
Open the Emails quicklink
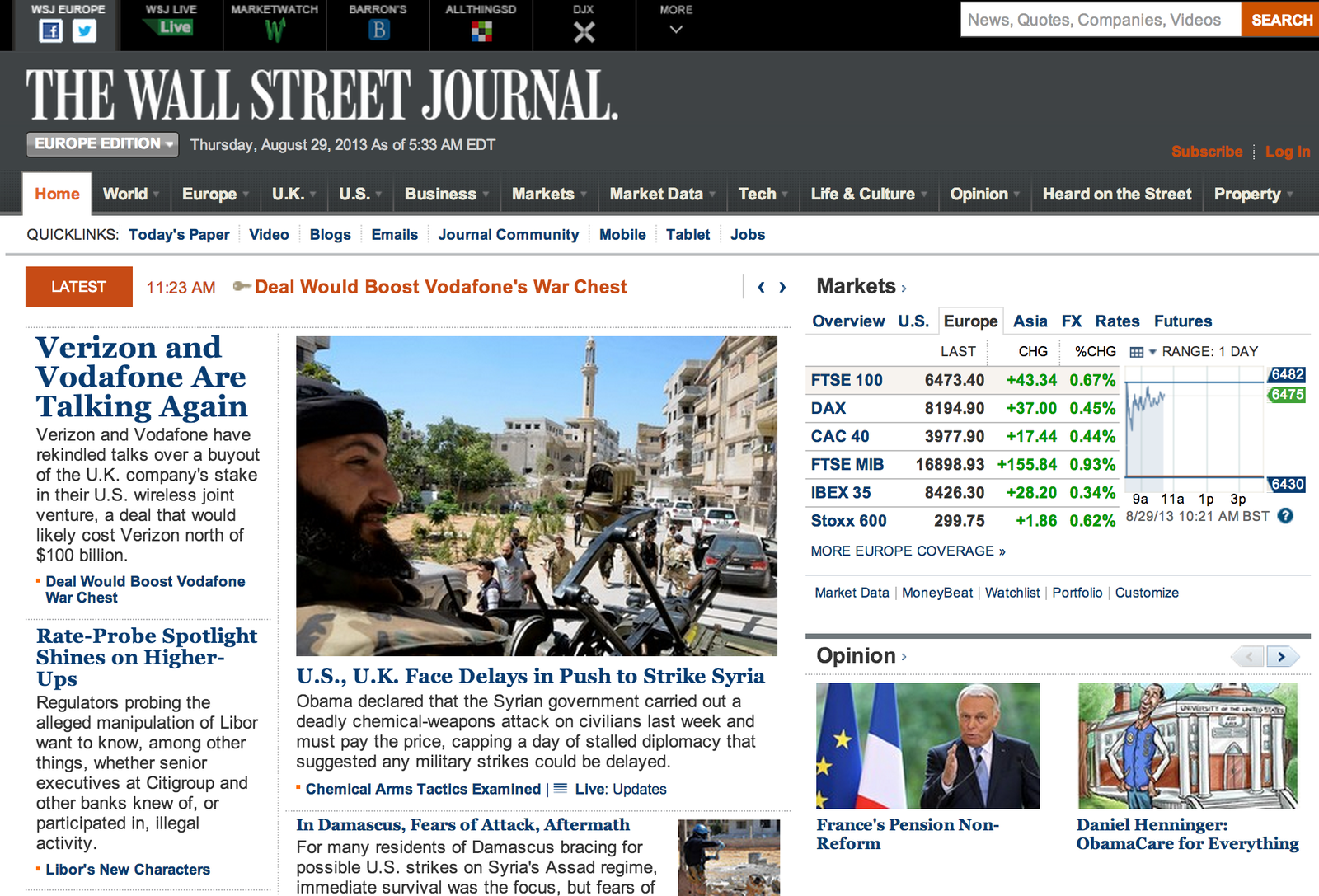point(395,235)
